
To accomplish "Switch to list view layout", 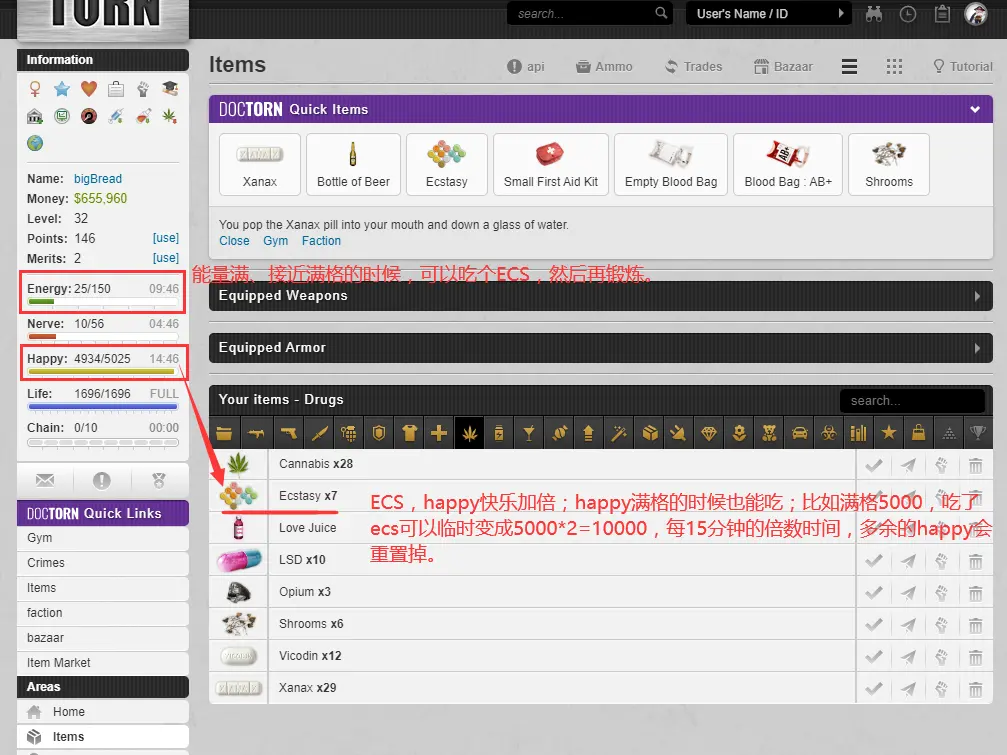I will tap(849, 67).
